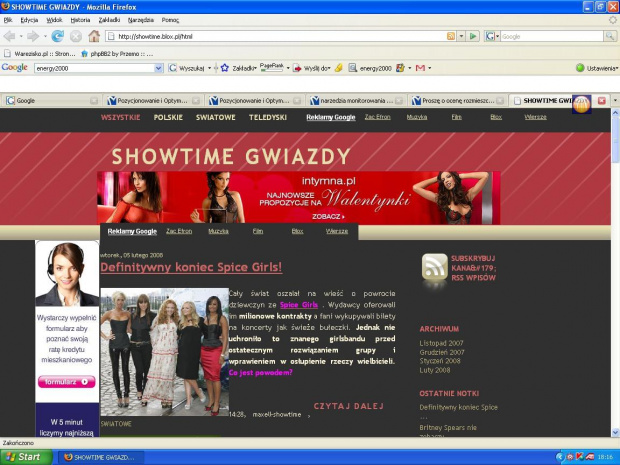Viewport: 620px width, 465px height.
Task: Click the Spice Girls article photo
Action: click(x=164, y=352)
